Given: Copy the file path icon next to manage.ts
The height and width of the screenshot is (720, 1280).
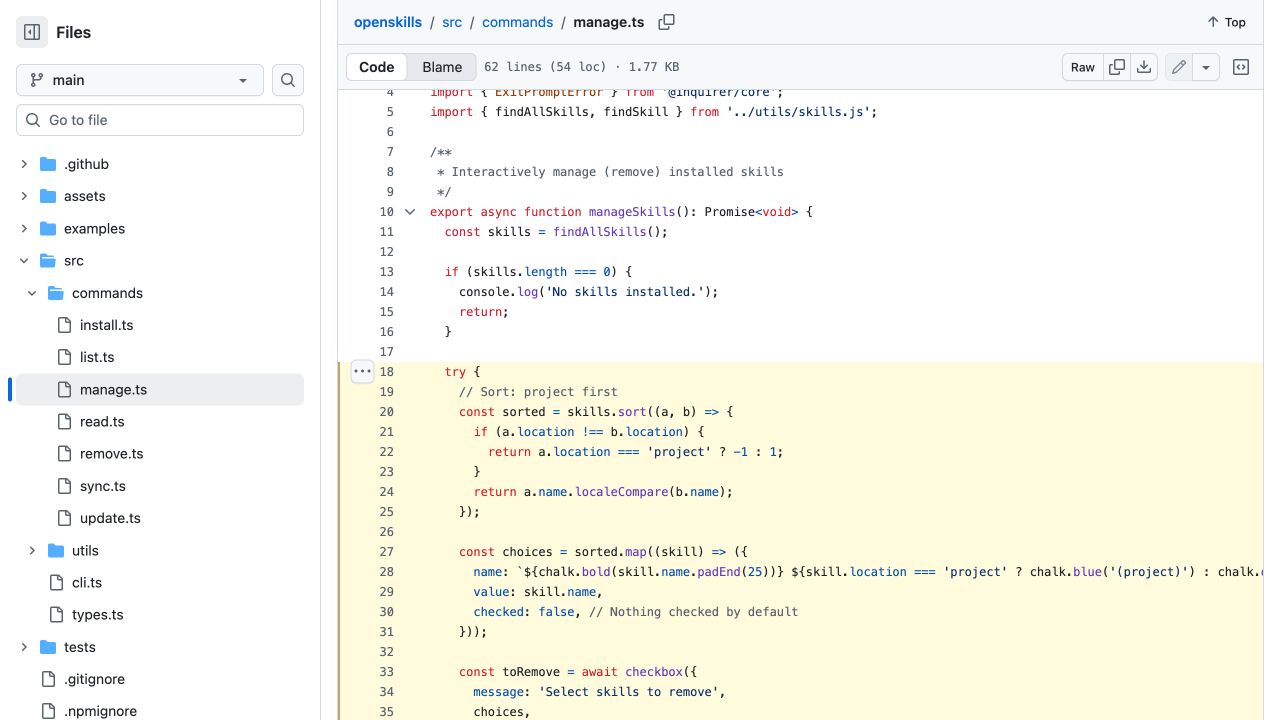Looking at the screenshot, I should pos(667,22).
